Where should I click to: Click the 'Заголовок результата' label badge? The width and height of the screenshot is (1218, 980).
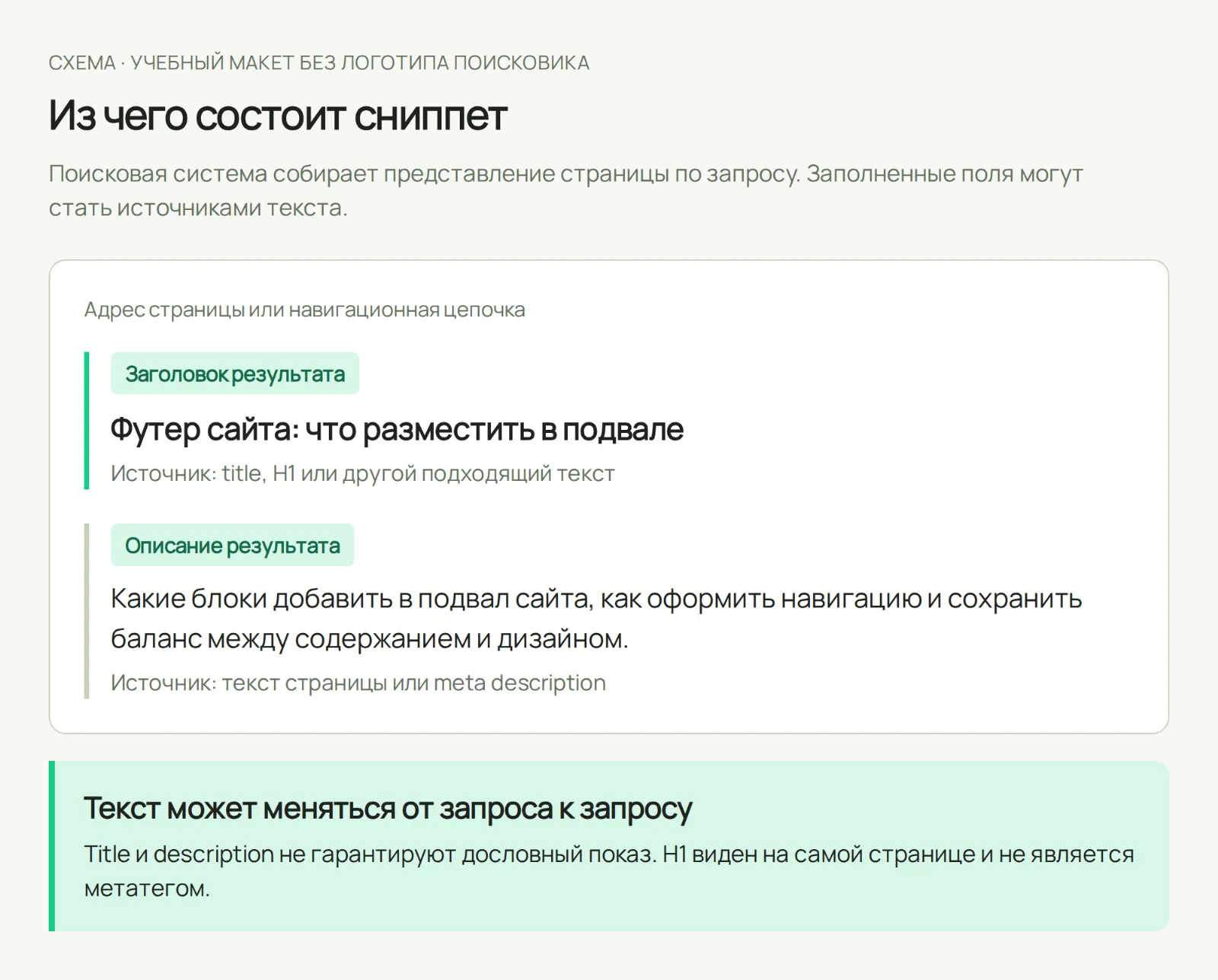(234, 374)
